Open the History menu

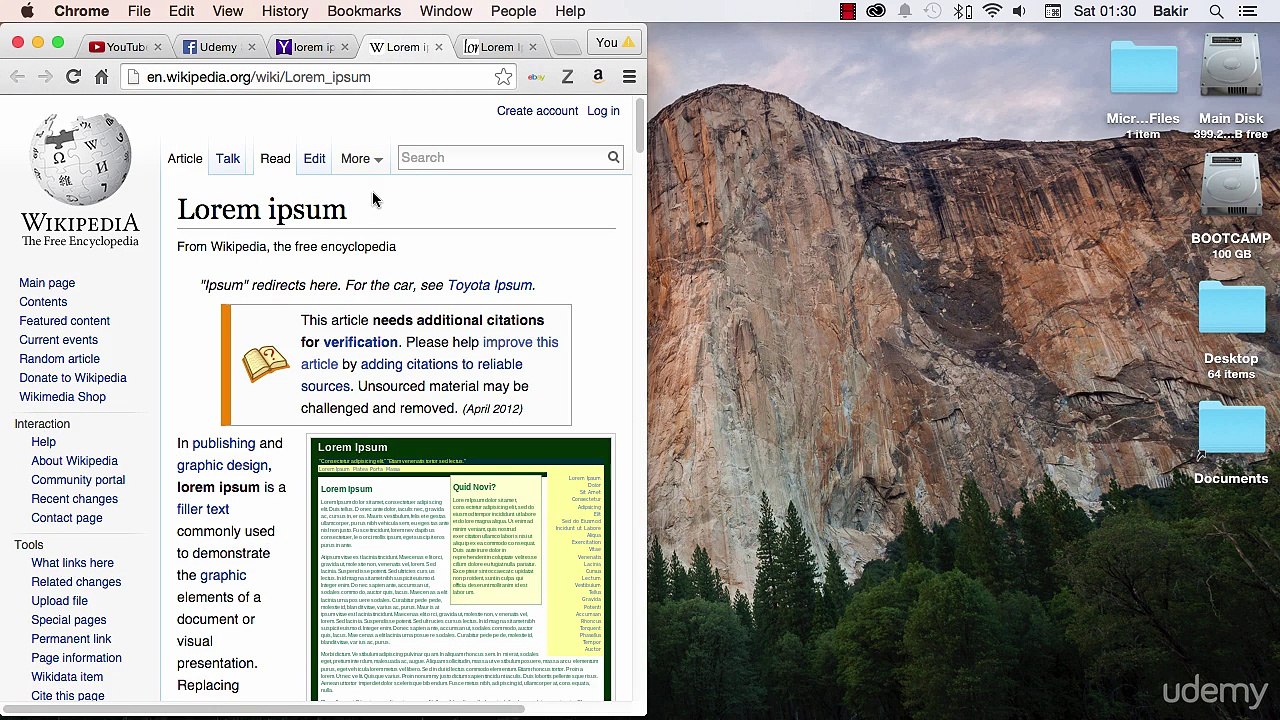pyautogui.click(x=285, y=11)
